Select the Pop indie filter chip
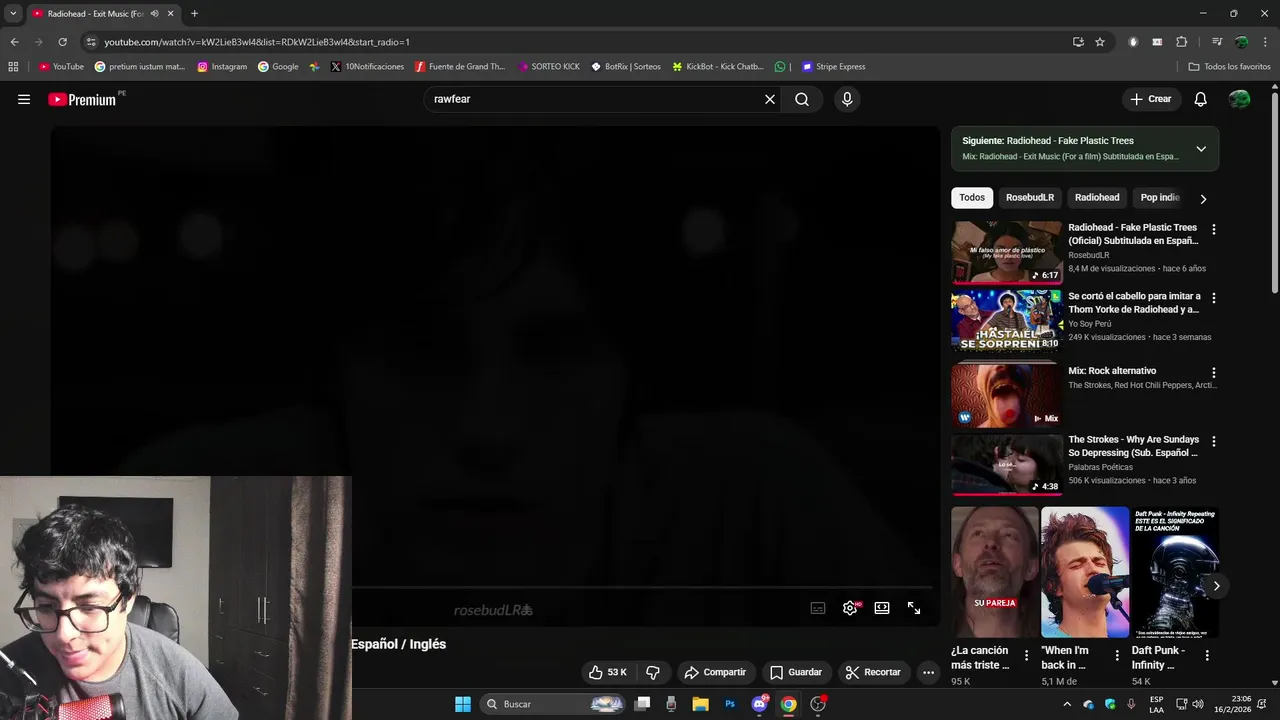 1160,197
